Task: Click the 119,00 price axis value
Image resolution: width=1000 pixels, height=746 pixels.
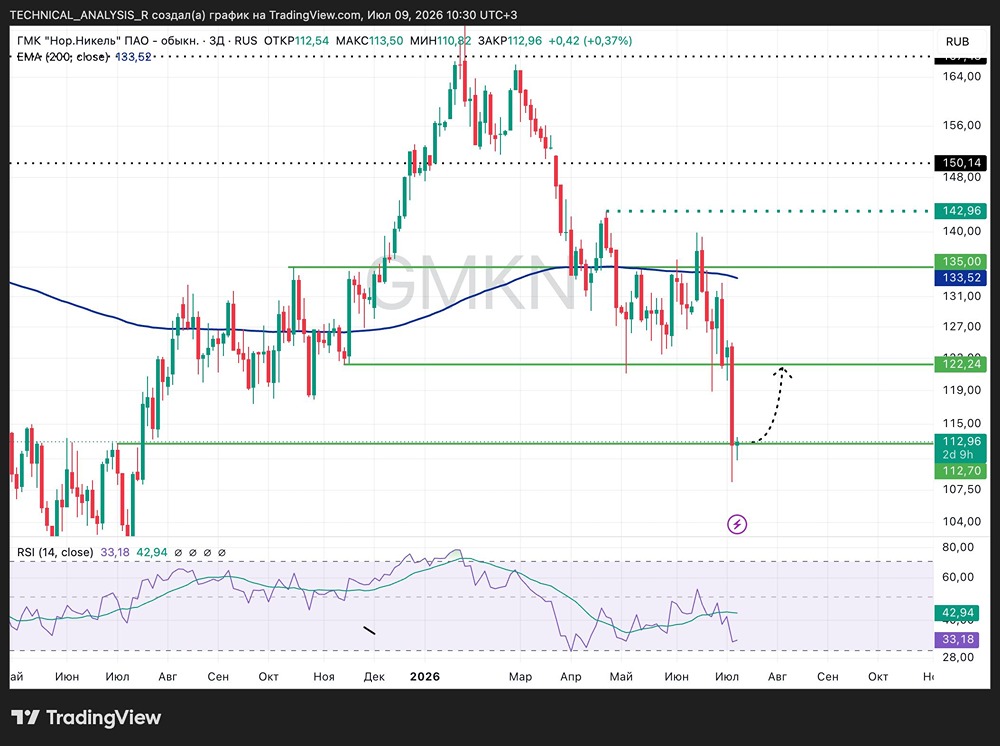Action: click(x=962, y=390)
